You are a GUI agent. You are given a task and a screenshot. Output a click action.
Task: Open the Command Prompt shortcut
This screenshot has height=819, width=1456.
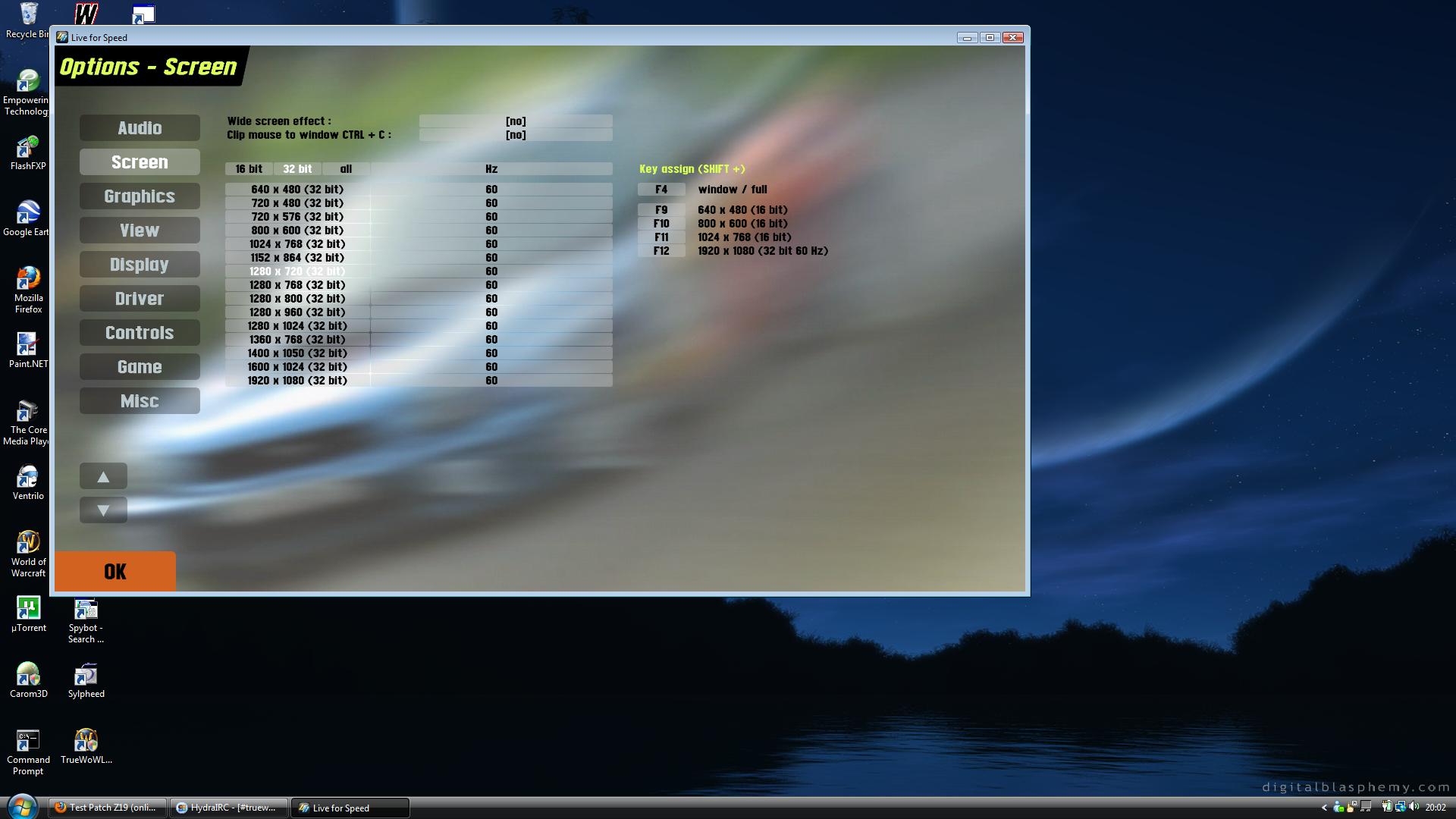[x=28, y=741]
